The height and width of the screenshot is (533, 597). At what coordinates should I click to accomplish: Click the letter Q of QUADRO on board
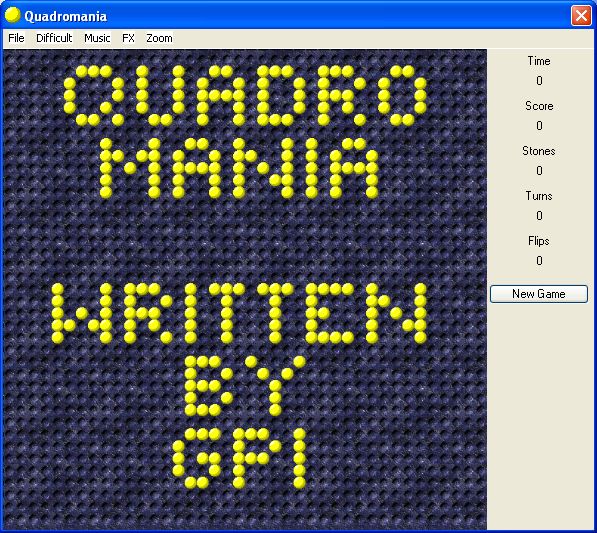(x=94, y=95)
